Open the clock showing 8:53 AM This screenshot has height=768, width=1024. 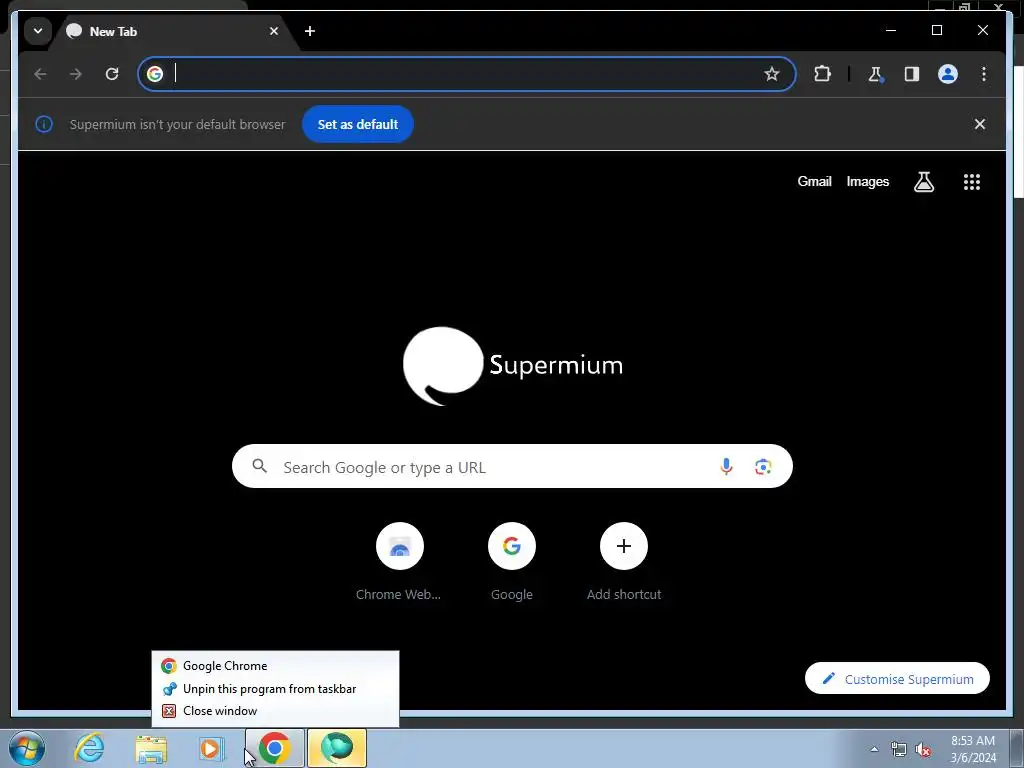point(973,749)
